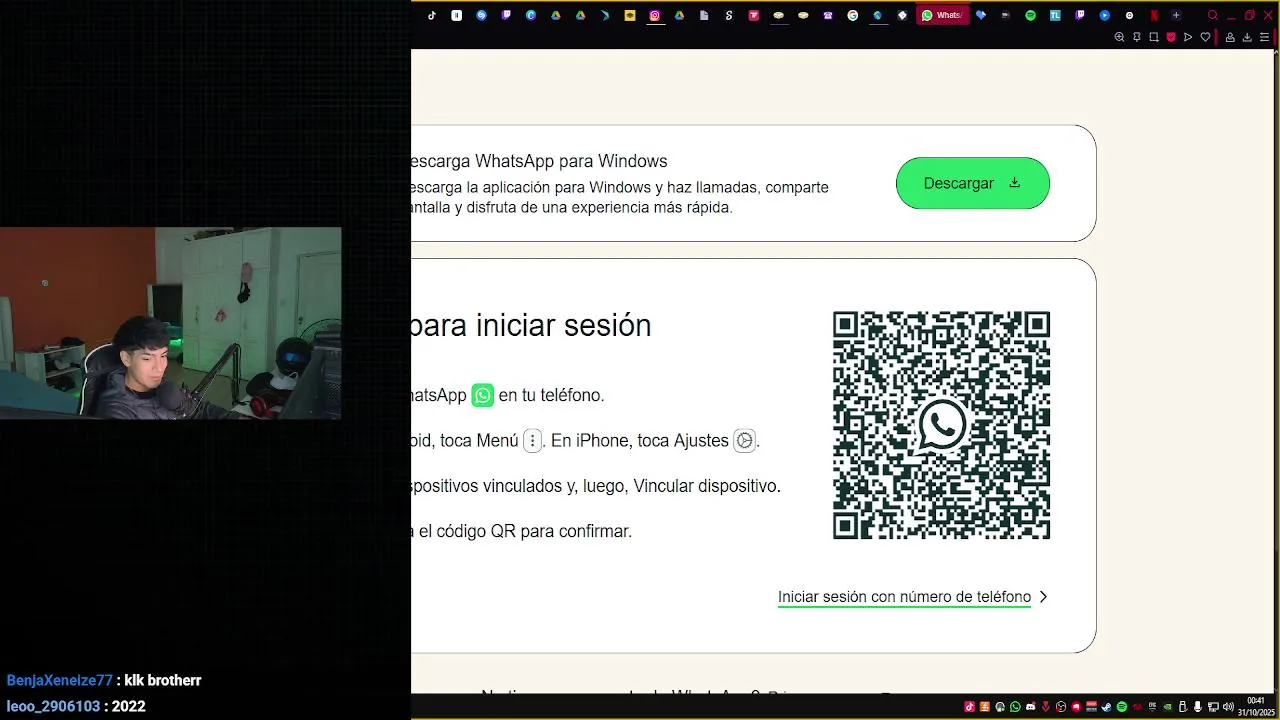
Task: Open the network tray icon
Action: pos(1213,707)
